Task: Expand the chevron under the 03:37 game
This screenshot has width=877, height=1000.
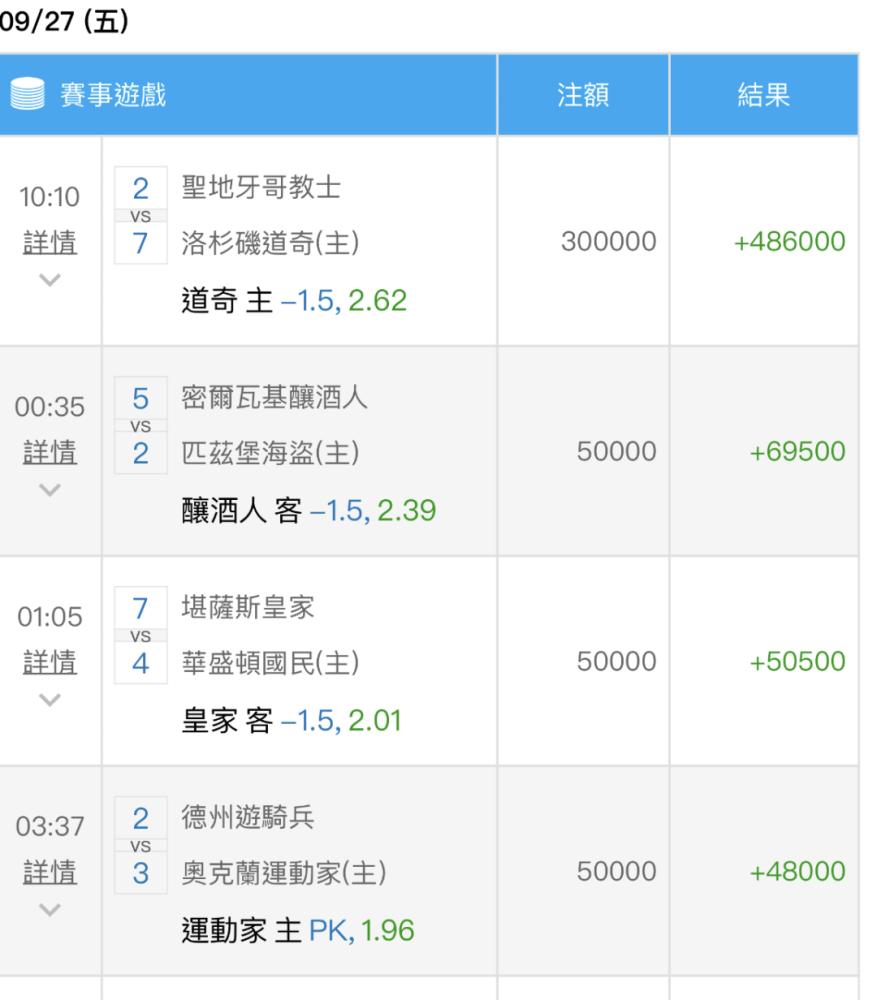Action: [x=50, y=909]
